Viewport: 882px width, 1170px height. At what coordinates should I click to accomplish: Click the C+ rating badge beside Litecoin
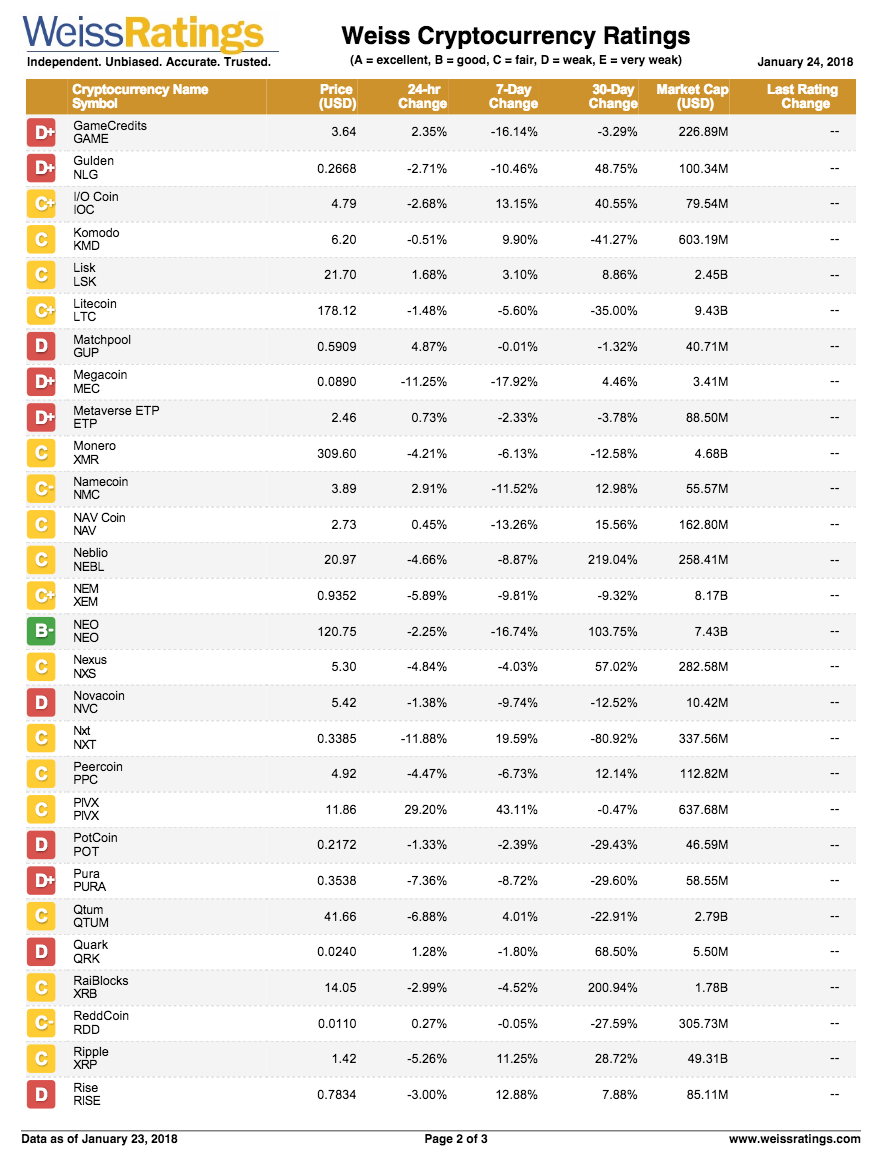41,310
